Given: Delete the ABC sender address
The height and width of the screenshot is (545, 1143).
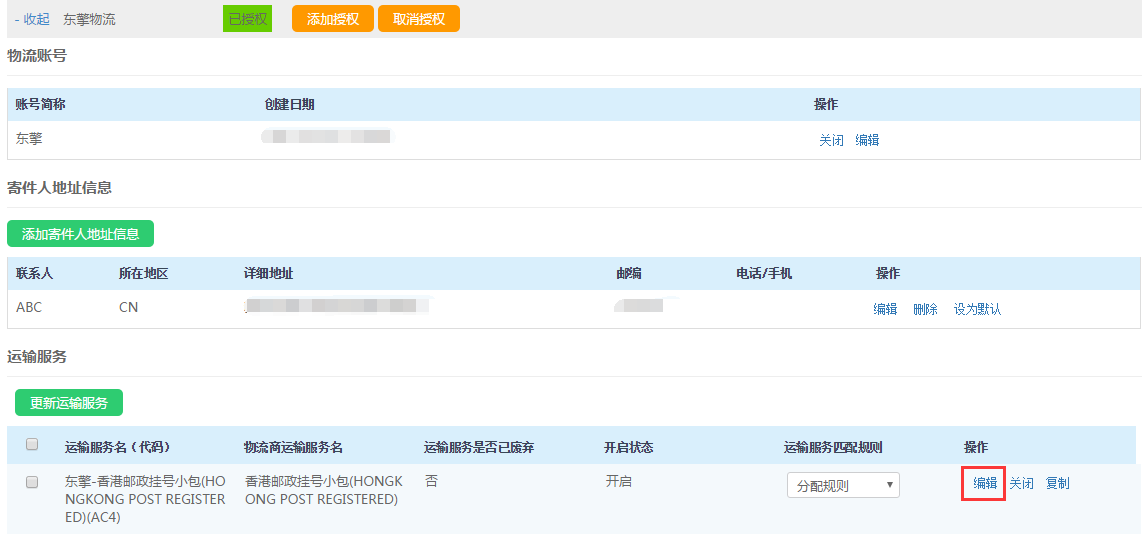Looking at the screenshot, I should point(925,309).
